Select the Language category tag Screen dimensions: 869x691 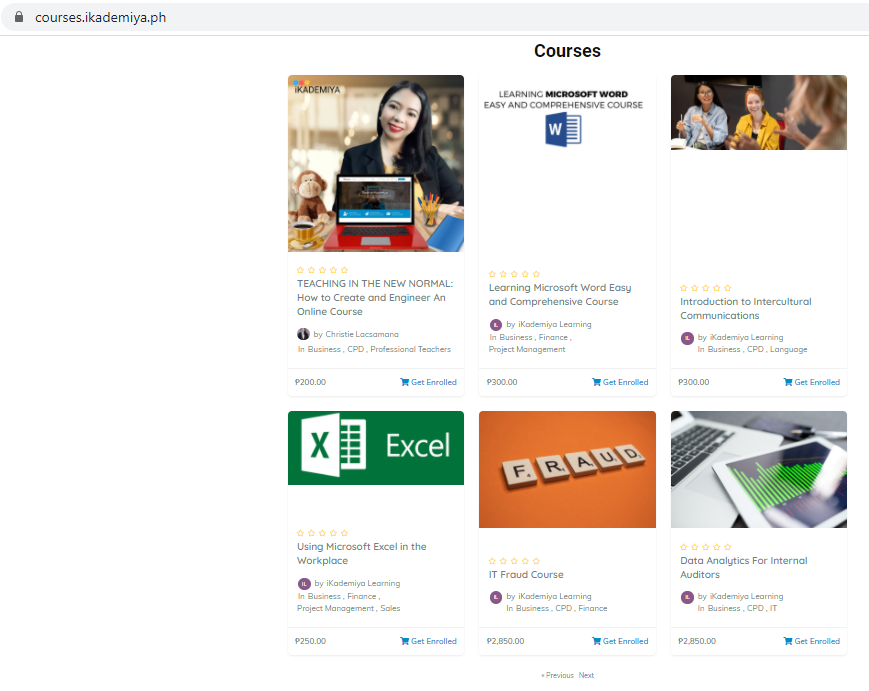pos(788,349)
